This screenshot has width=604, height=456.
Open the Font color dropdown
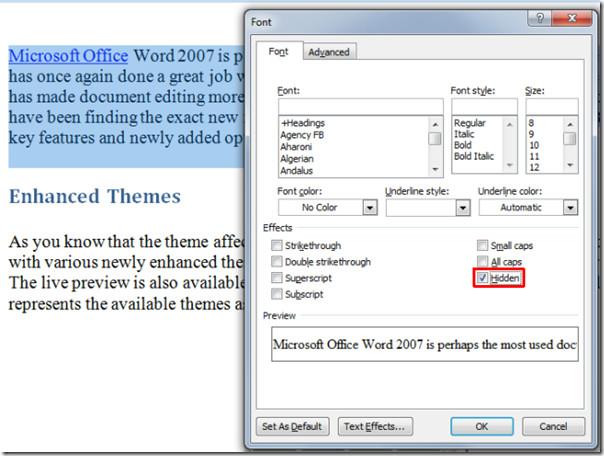point(370,208)
